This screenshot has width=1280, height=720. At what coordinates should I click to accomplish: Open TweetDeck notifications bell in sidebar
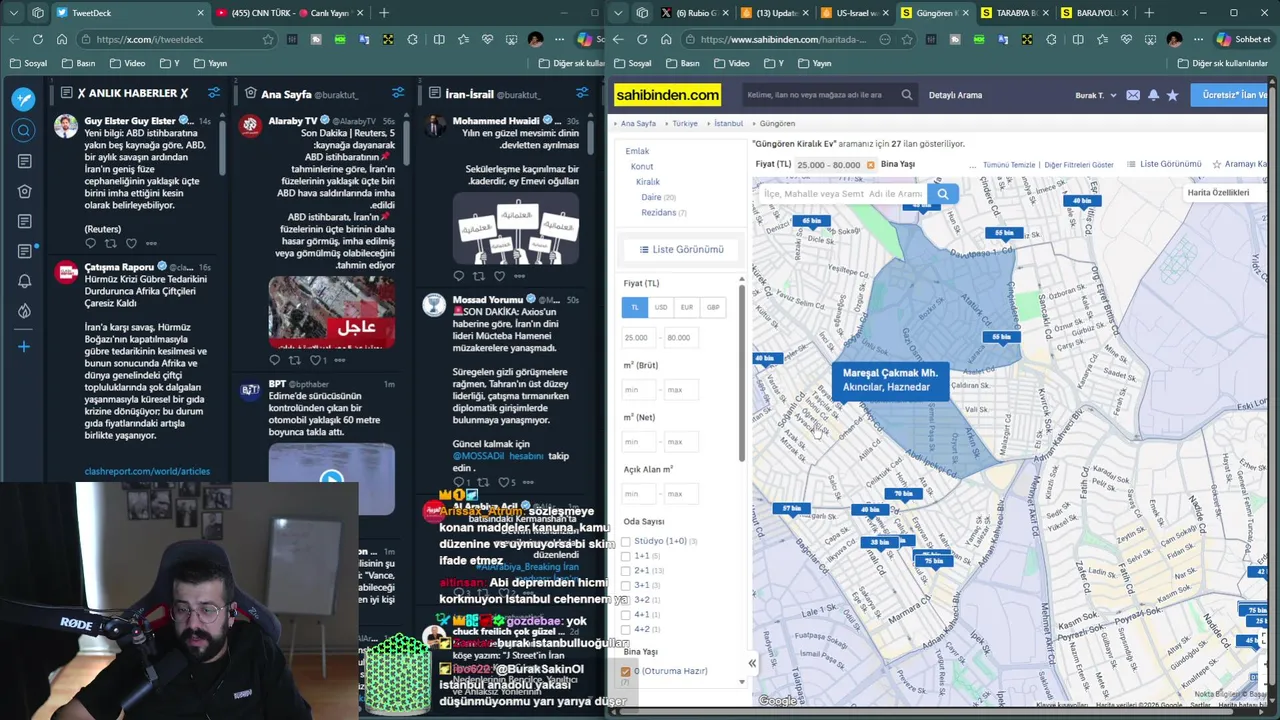[24, 281]
